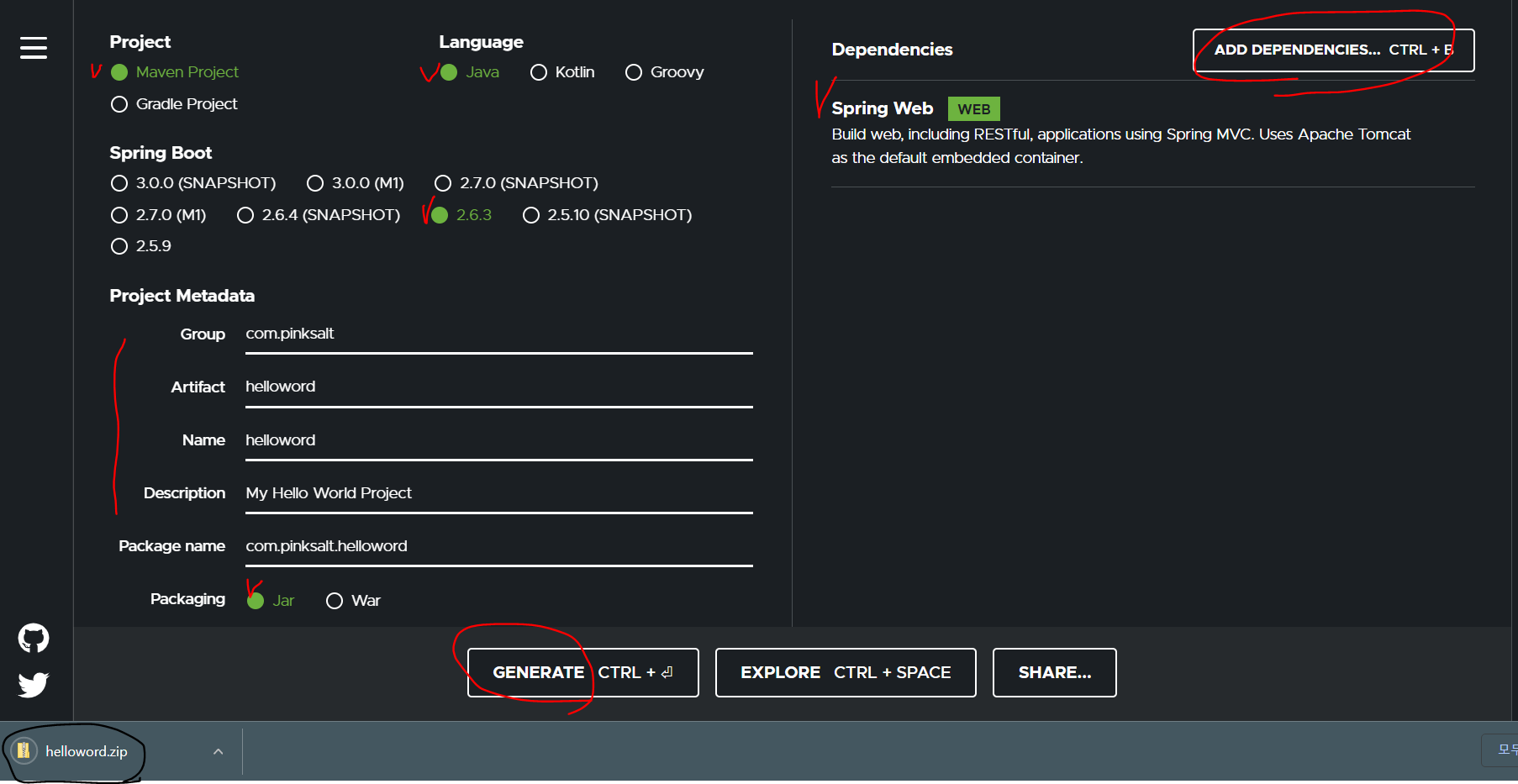The width and height of the screenshot is (1518, 784).
Task: Click the helloword.zip file icon
Action: click(x=24, y=750)
